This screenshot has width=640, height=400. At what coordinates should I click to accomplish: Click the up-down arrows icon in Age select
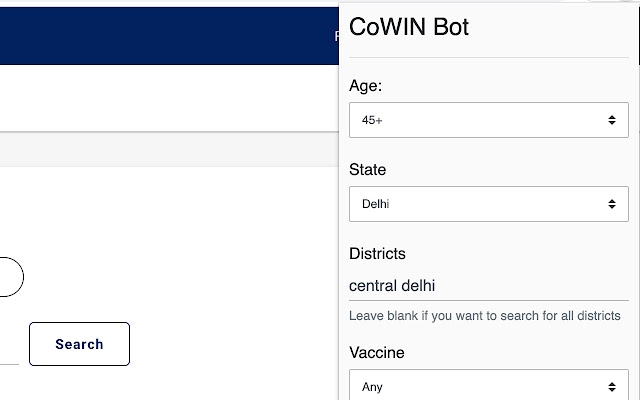coord(611,120)
